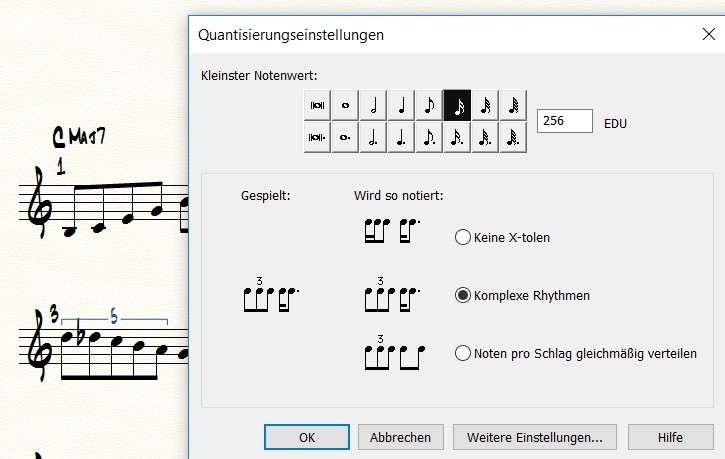
Task: Select dotted double whole note value
Action: (317, 137)
